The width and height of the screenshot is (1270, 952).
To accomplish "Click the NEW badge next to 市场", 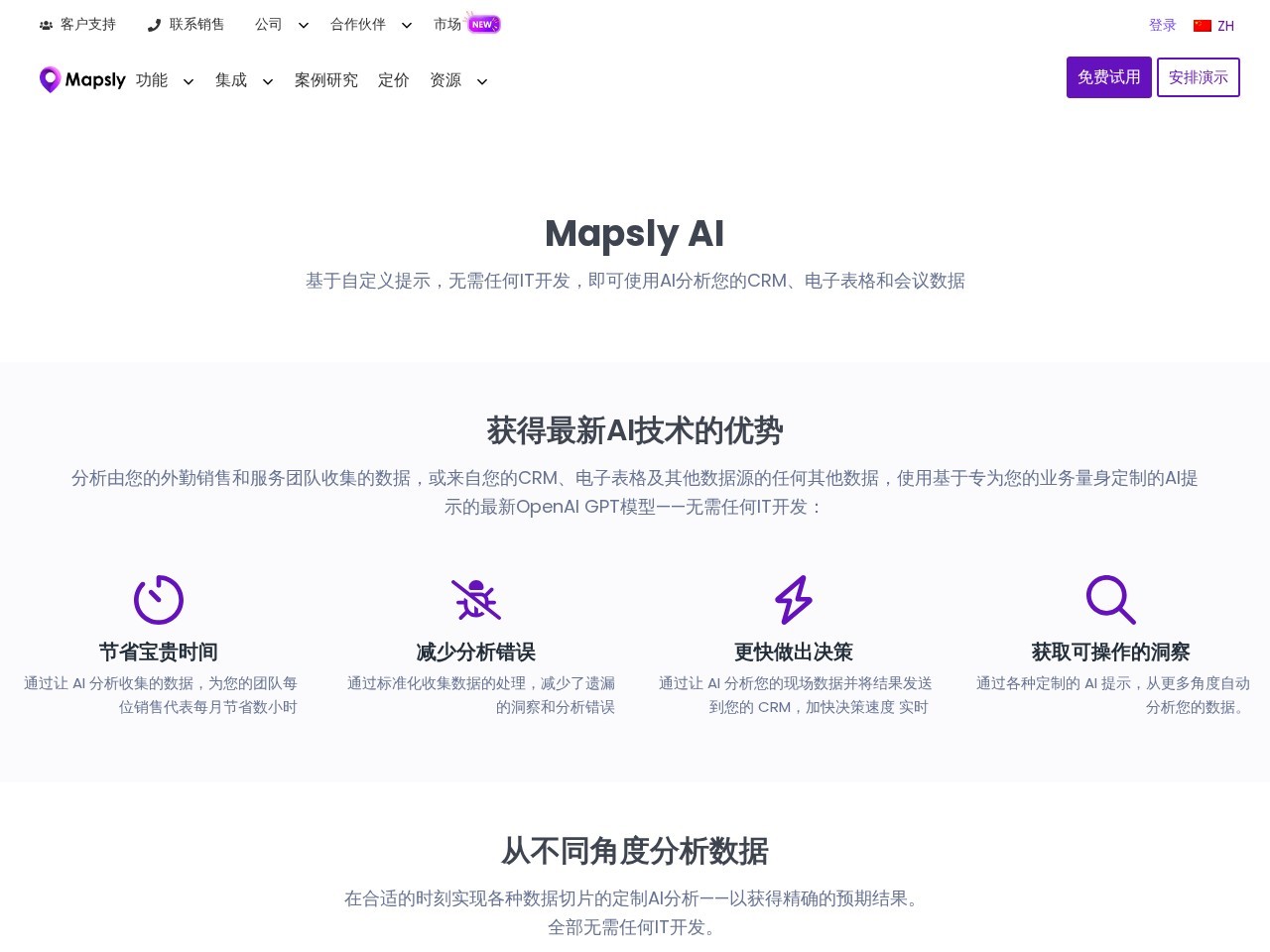I will pos(484,24).
